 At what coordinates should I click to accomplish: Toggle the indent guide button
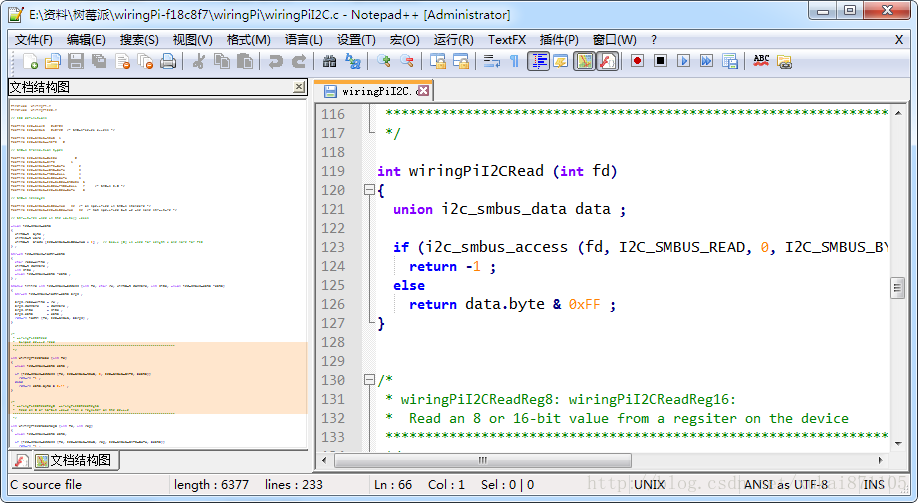tap(538, 61)
